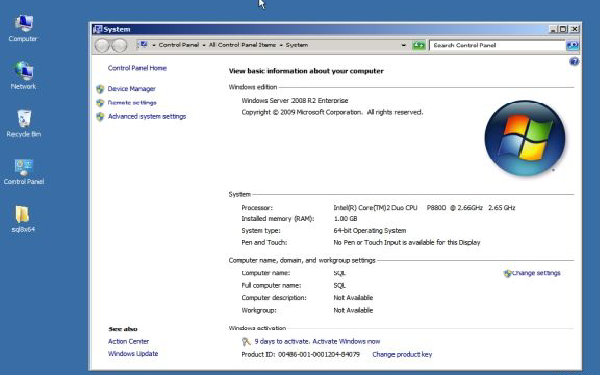Expand the arrow before All Control Panel Items

click(x=204, y=45)
